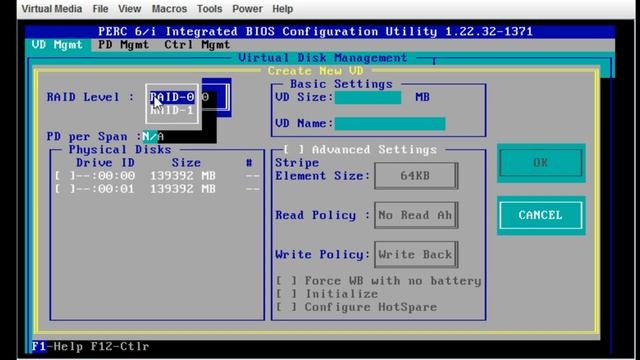Click the CANCEL button
The image size is (640, 360).
(x=541, y=215)
